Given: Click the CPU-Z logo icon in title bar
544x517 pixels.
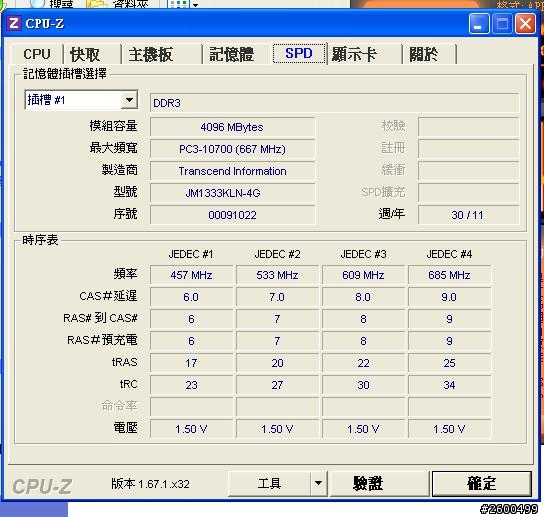Looking at the screenshot, I should coord(14,24).
